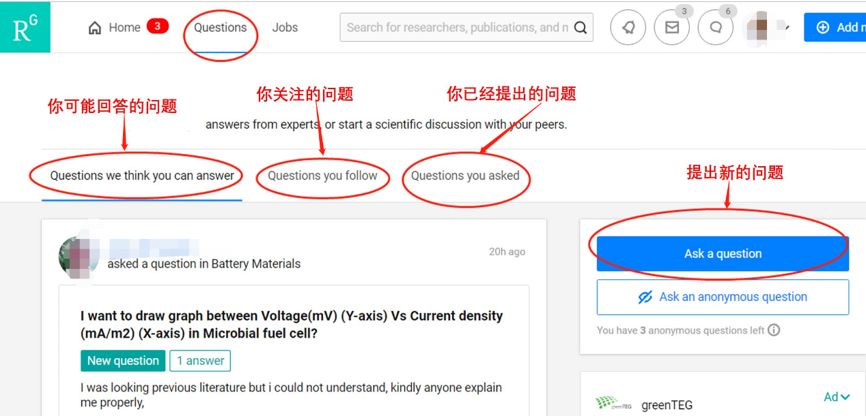The width and height of the screenshot is (866, 416).
Task: Open the Home icon link
Action: pos(95,28)
